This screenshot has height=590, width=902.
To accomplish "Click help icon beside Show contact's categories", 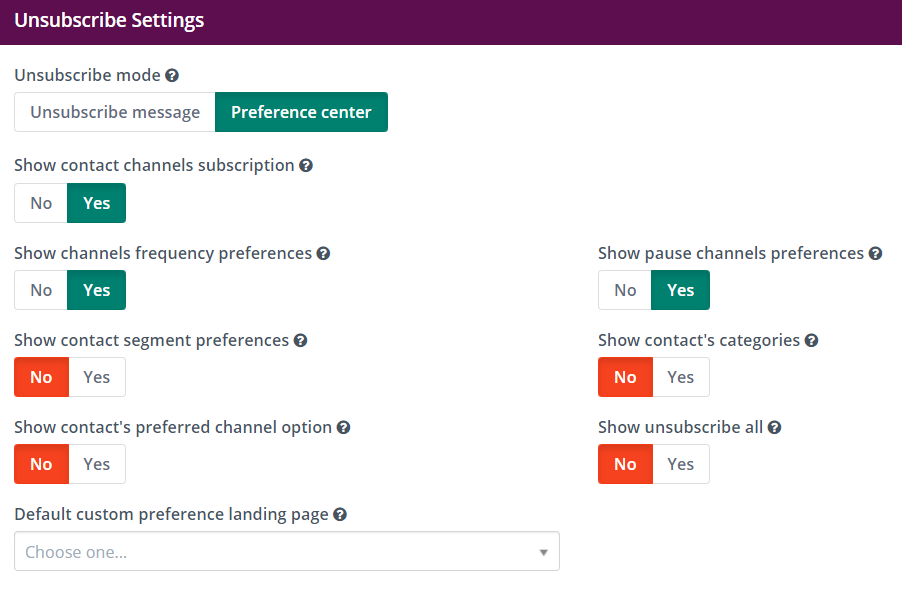I will [x=812, y=340].
